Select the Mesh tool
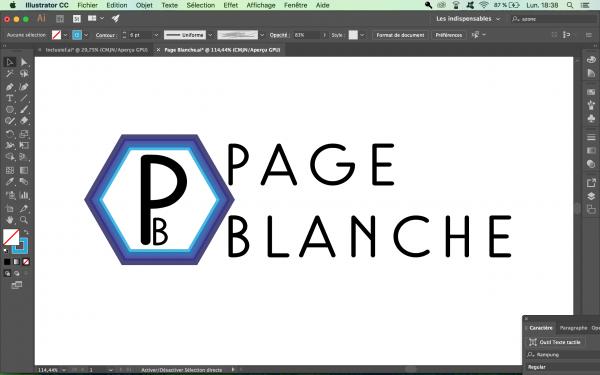 [x=10, y=170]
